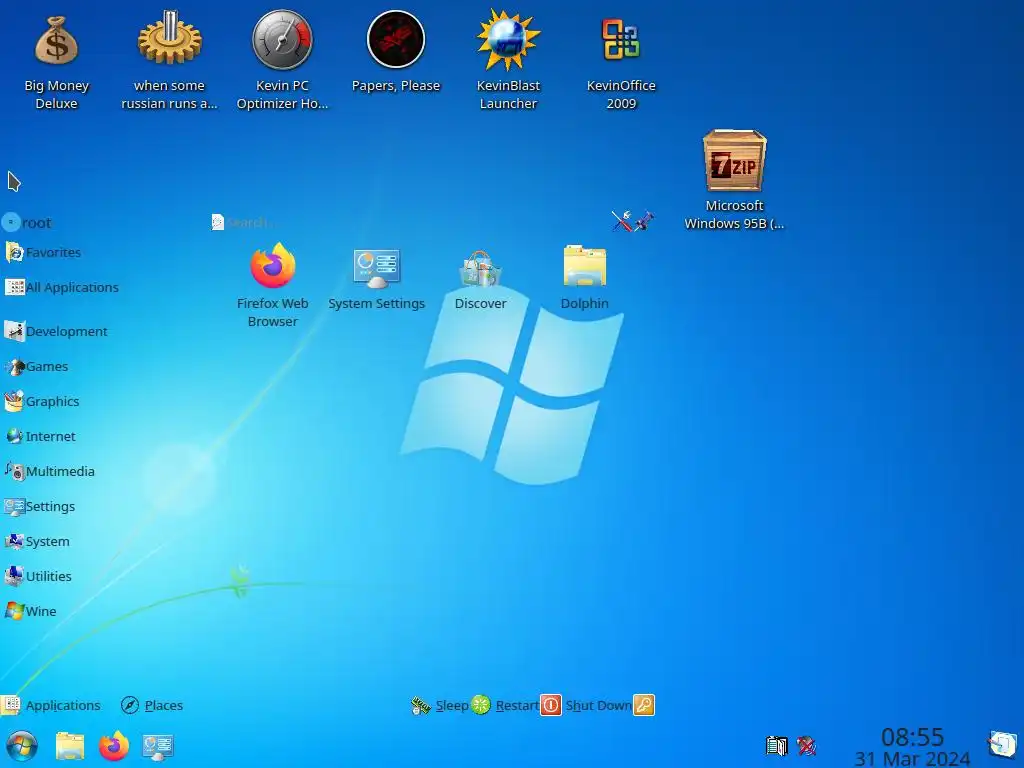Pin the launcher open with pushpin icon
1024x768 pixels.
click(x=644, y=221)
